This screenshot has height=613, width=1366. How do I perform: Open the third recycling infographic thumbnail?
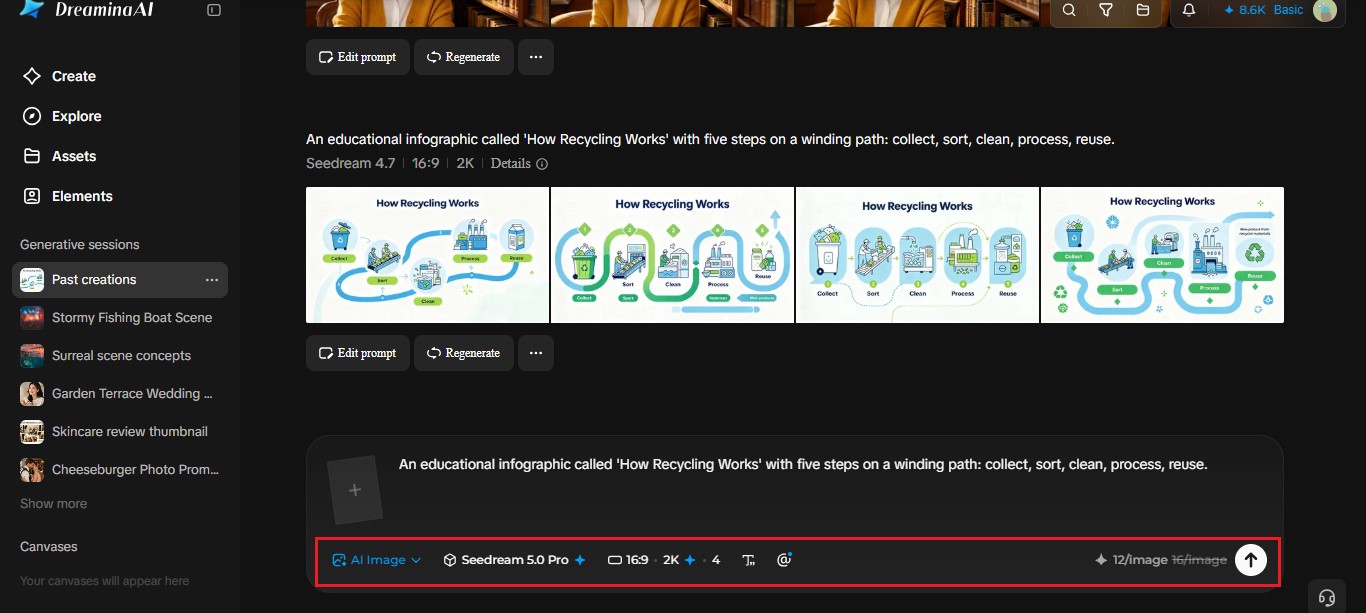[917, 255]
